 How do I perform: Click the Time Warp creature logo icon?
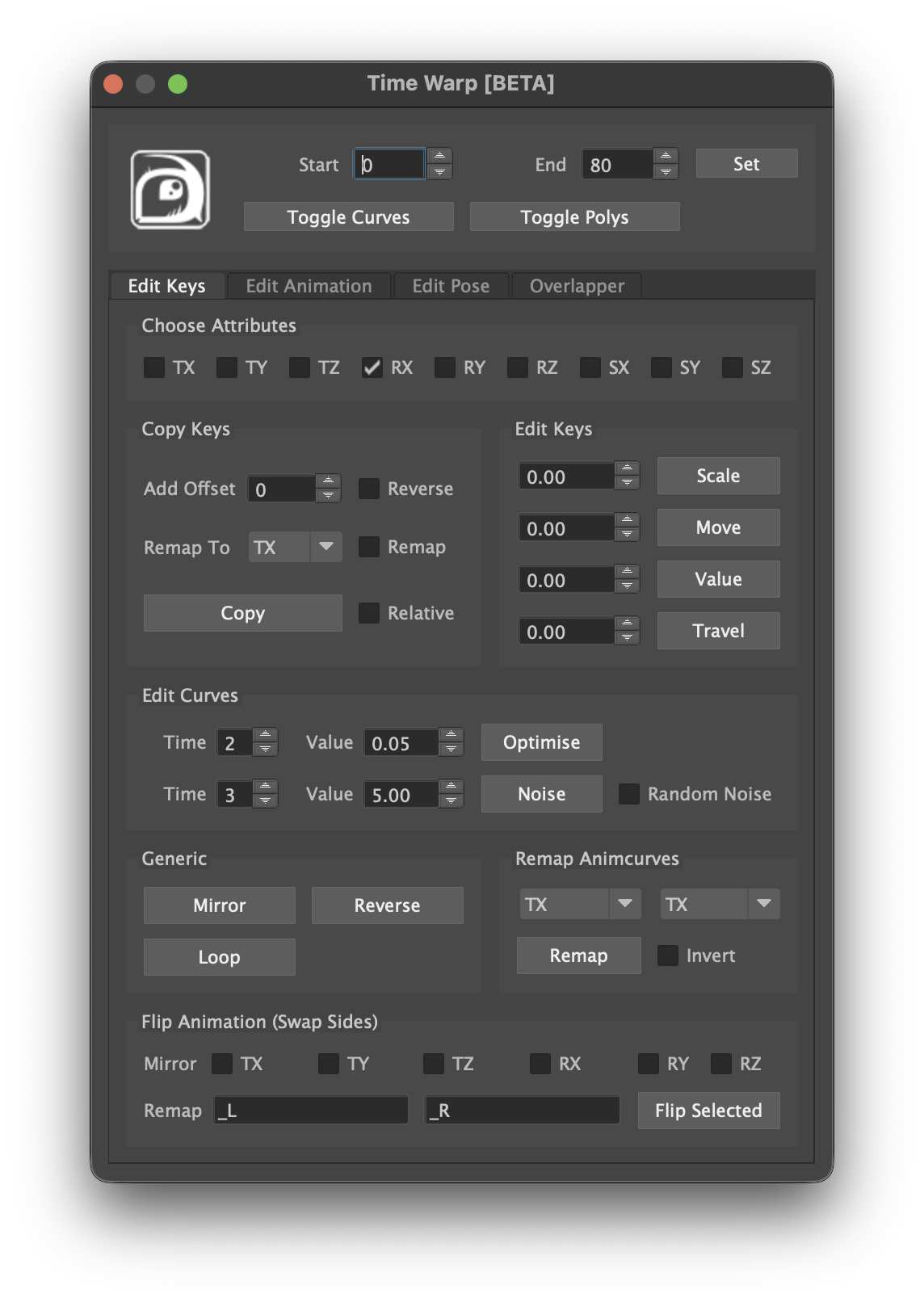tap(170, 190)
